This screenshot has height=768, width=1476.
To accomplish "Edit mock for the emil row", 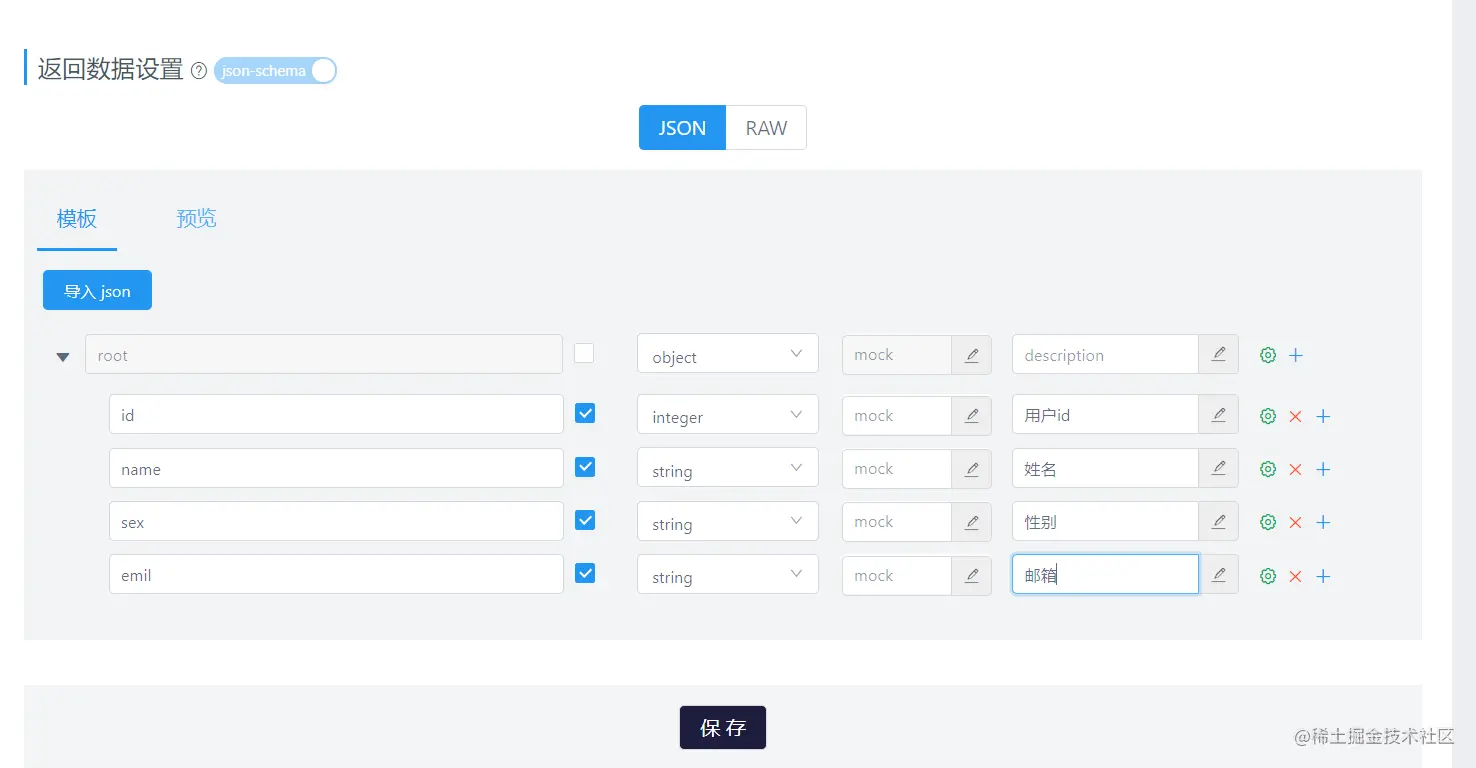I will point(971,576).
